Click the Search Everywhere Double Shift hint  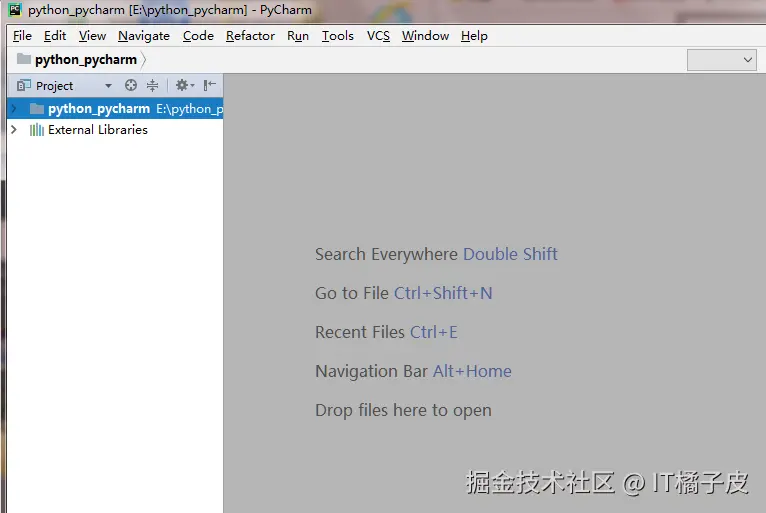click(436, 254)
